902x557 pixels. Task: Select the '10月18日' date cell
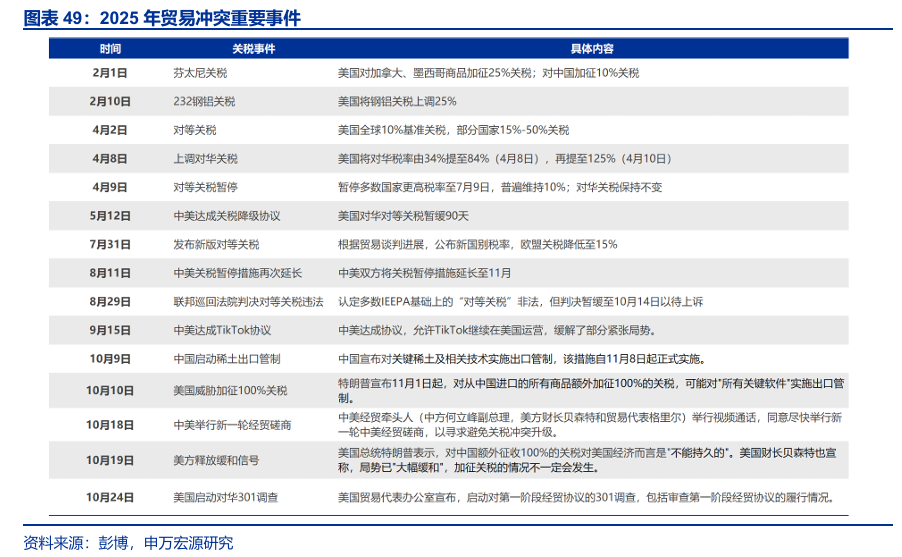coord(110,425)
